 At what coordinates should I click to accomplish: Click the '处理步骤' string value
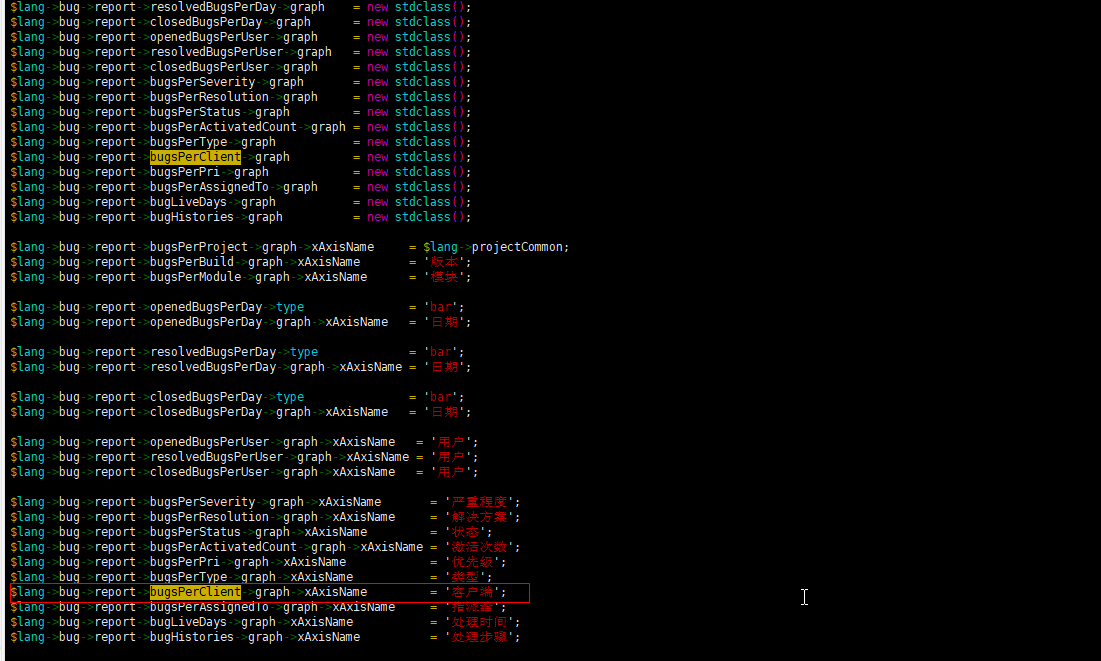tap(480, 637)
